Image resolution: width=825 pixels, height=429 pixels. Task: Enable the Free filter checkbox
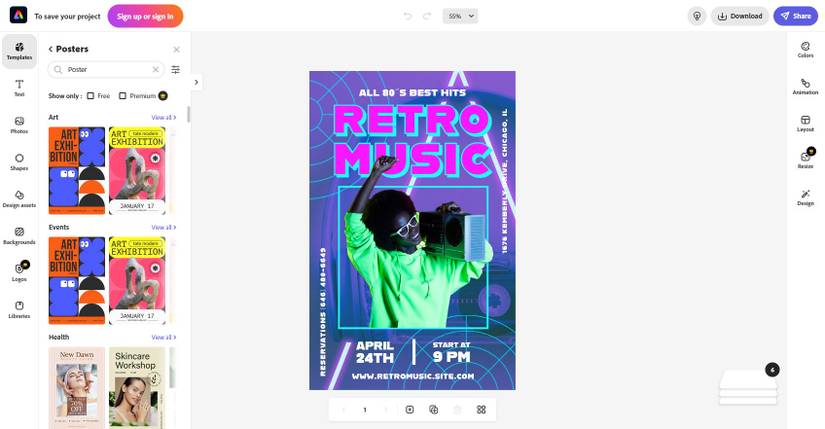pyautogui.click(x=90, y=96)
